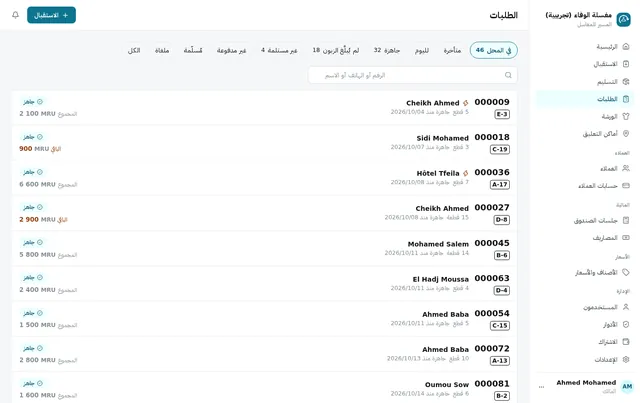This screenshot has height=403, width=640.
Task: Select the مُسلّمة filter tab
Action: [193, 50]
